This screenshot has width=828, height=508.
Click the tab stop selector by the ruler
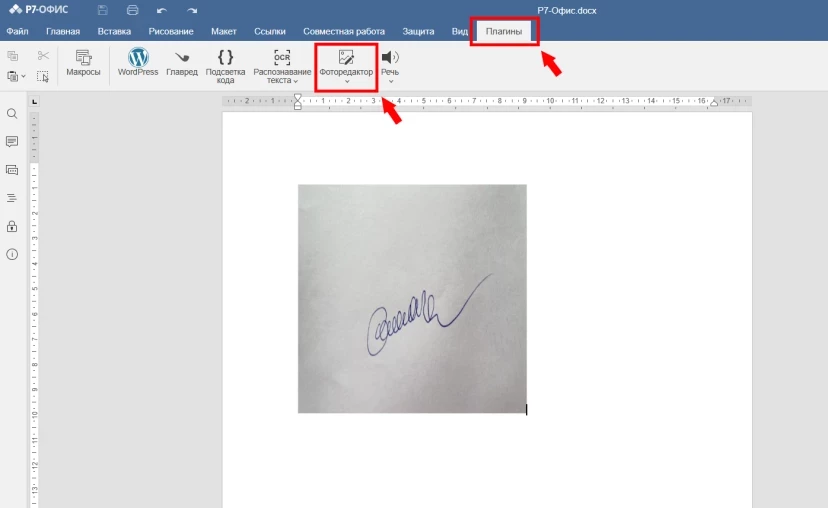[x=33, y=101]
